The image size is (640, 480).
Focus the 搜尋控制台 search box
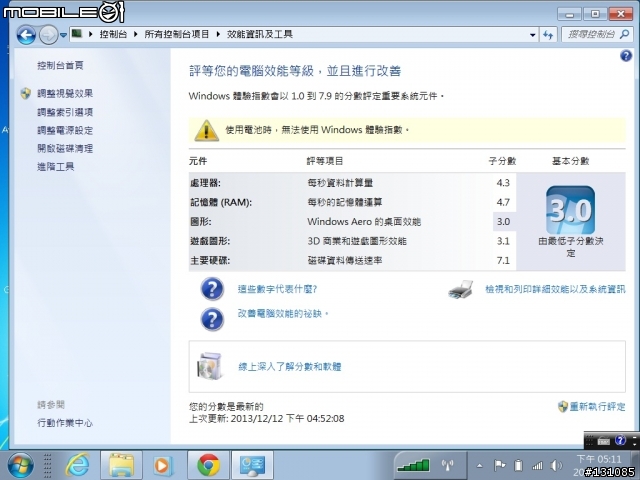598,35
